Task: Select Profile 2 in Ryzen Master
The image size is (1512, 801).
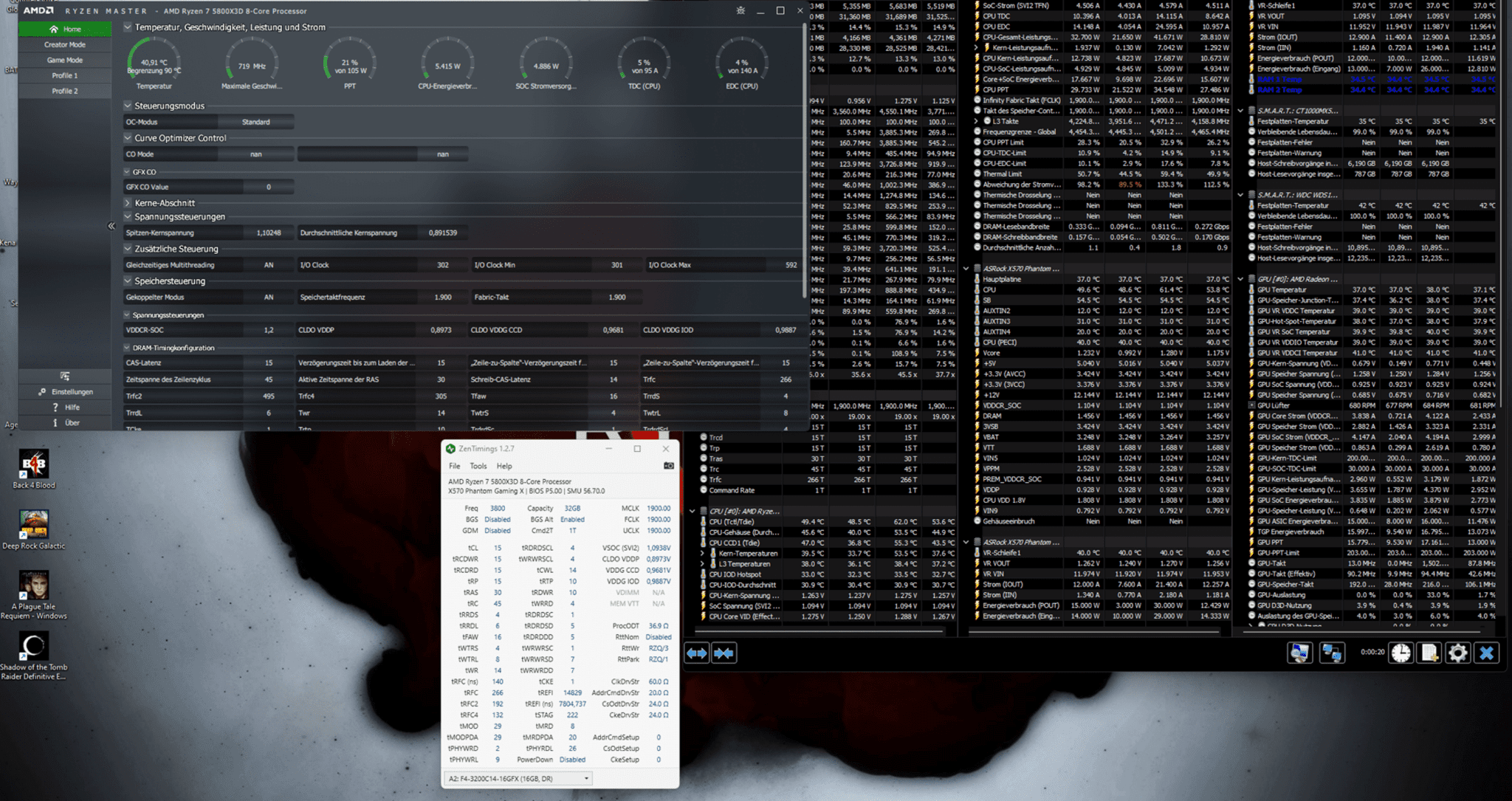Action: [x=65, y=92]
